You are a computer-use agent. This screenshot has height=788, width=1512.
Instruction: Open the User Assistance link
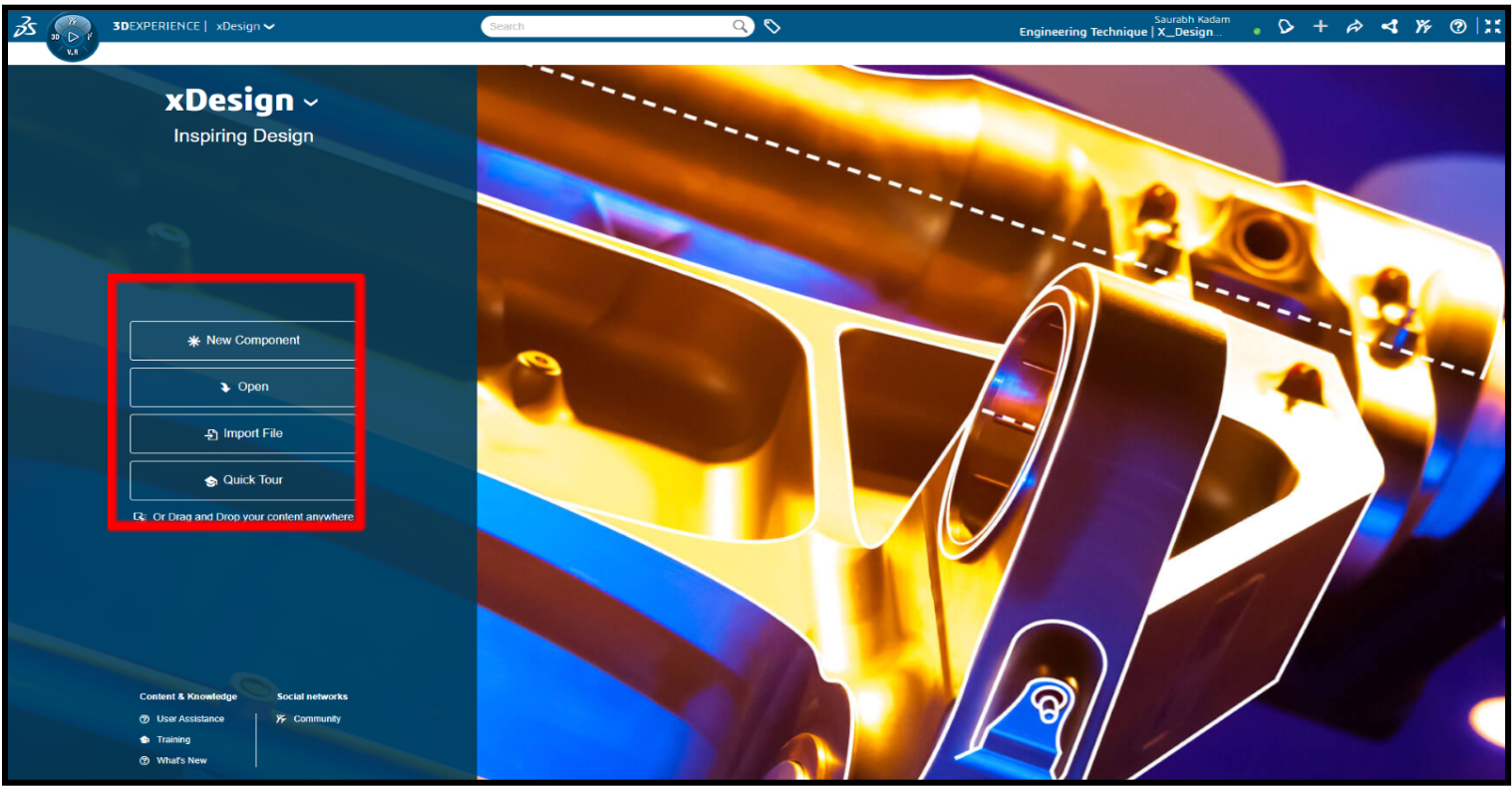189,719
